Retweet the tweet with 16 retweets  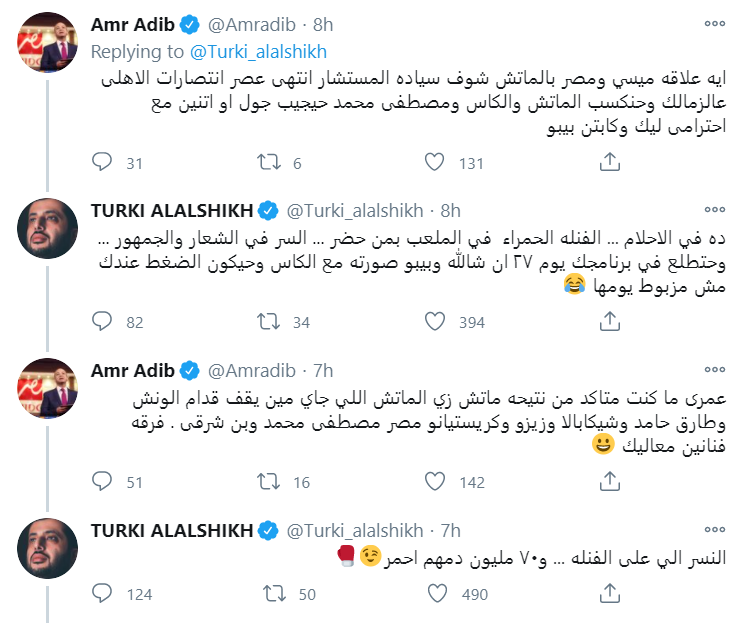269,481
